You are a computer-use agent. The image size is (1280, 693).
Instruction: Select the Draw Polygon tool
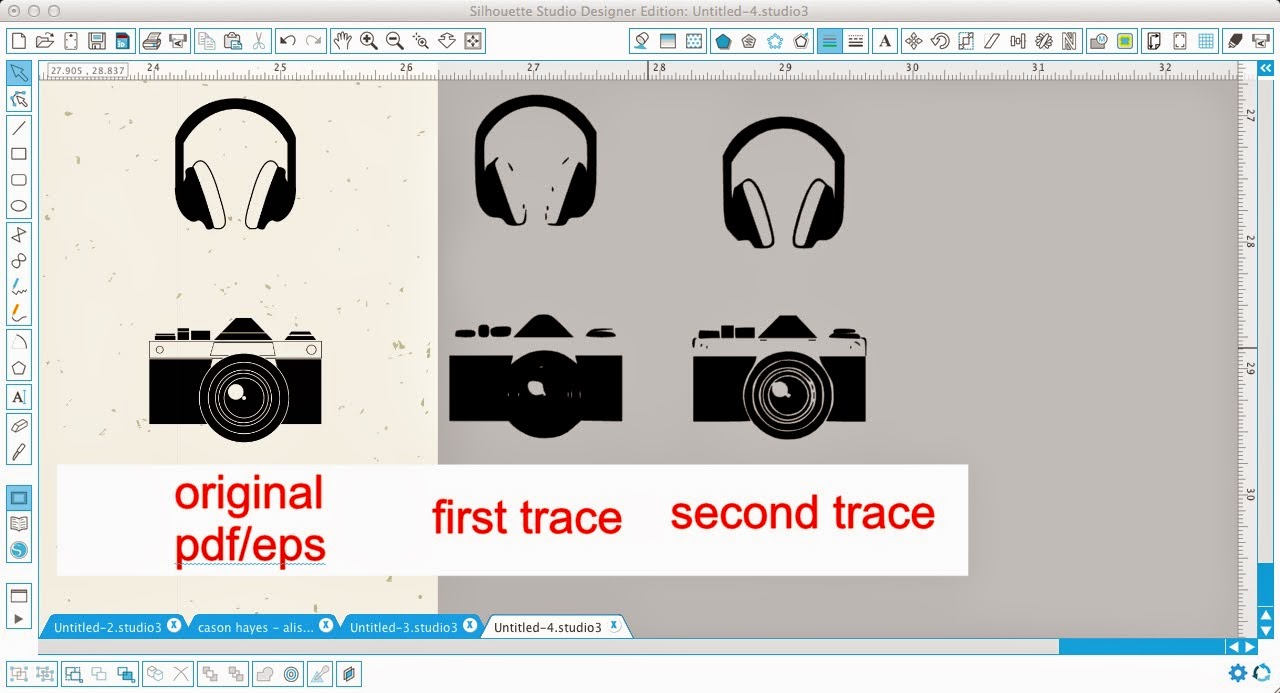[x=19, y=236]
